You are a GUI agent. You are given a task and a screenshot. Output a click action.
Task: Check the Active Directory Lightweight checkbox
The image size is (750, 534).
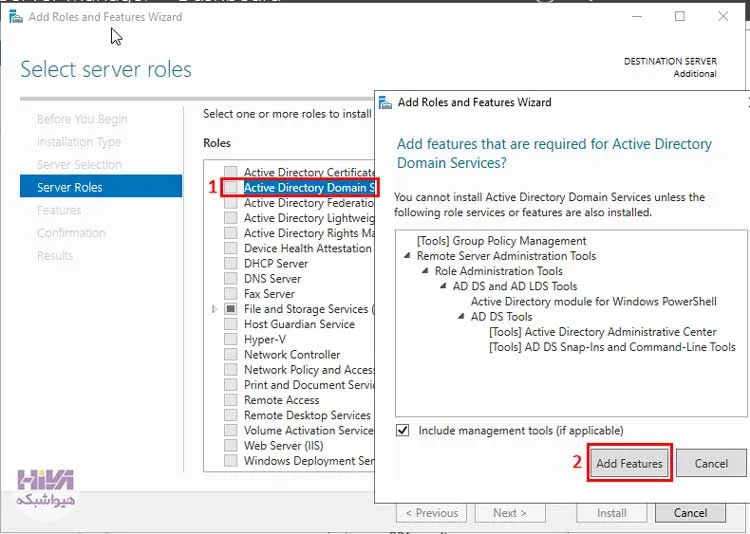[x=231, y=218]
